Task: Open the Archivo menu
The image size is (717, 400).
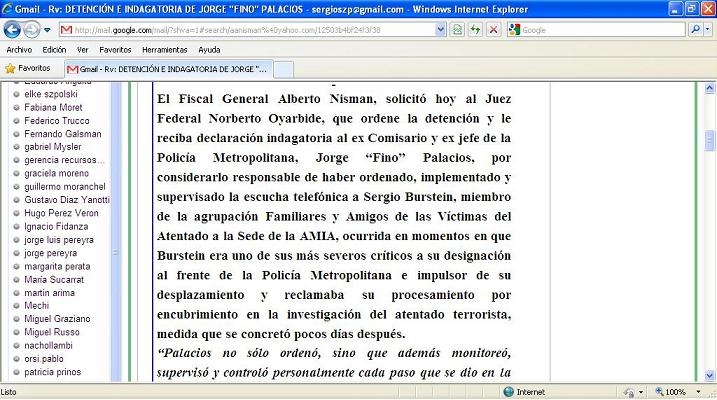Action: [19, 50]
